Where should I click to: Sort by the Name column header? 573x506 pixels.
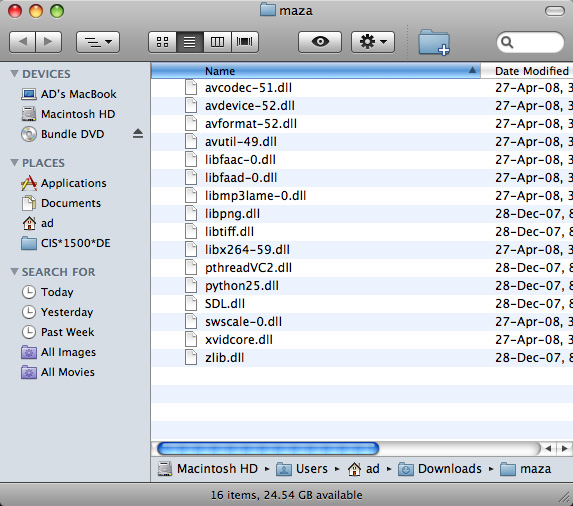click(x=316, y=71)
